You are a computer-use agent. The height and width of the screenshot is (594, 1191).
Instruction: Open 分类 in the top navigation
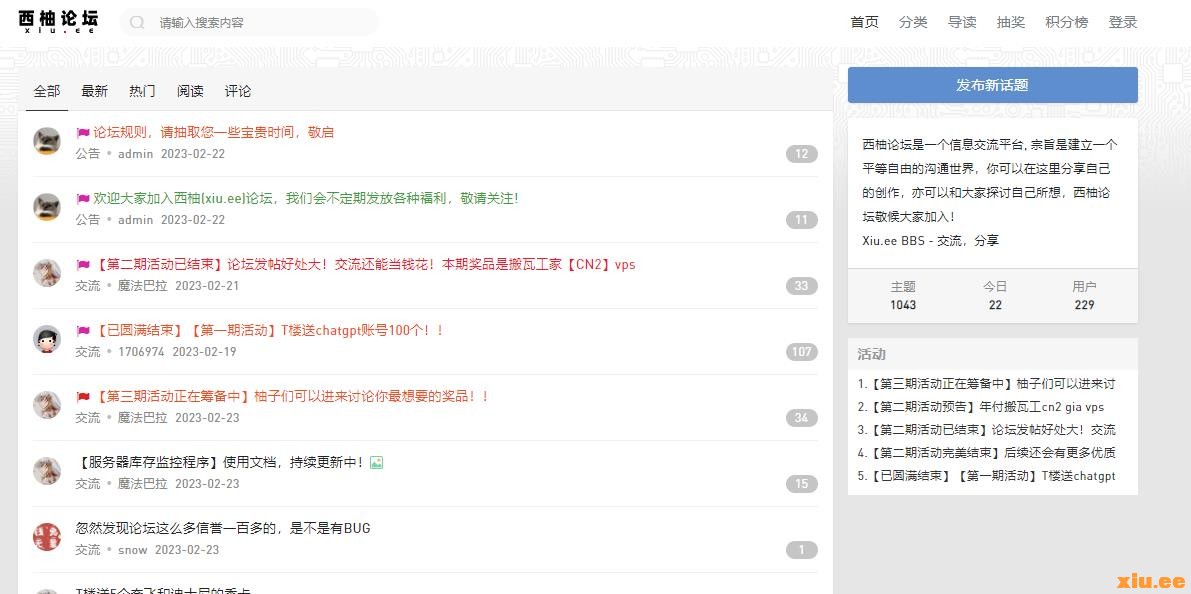tap(913, 22)
